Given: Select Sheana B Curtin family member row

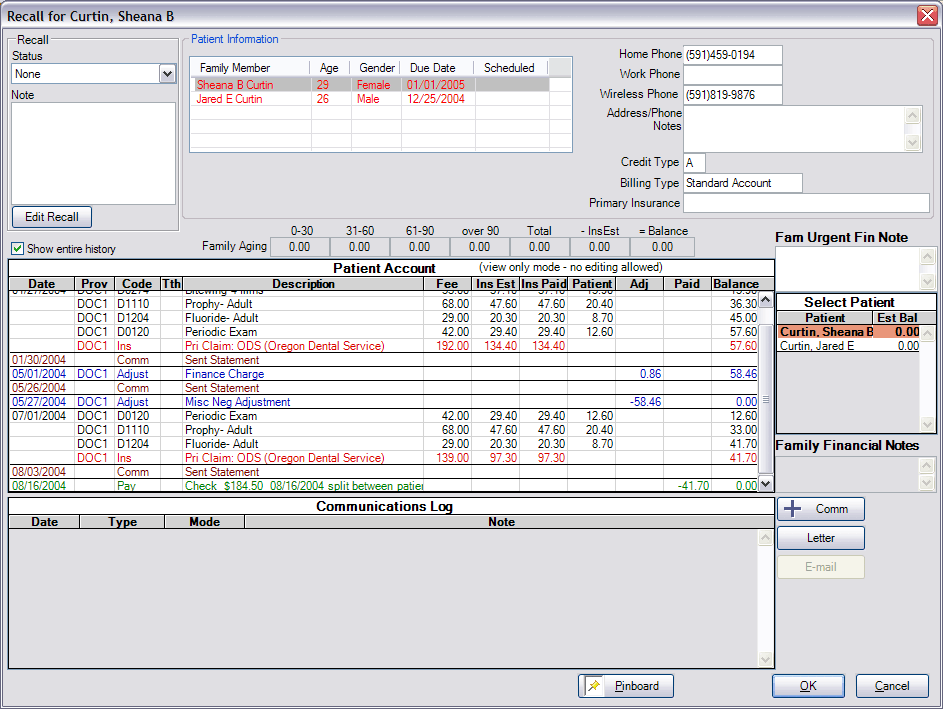Looking at the screenshot, I should 236,86.
